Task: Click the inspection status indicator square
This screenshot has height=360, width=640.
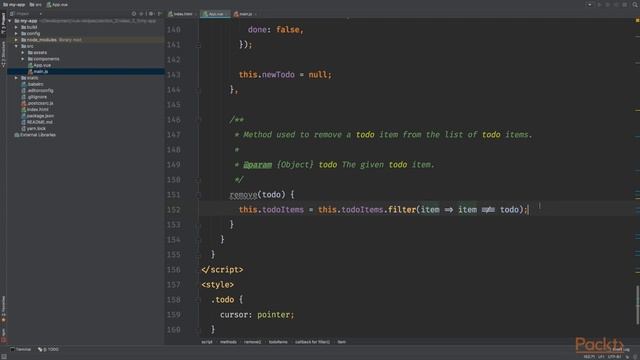Action: pos(637,20)
